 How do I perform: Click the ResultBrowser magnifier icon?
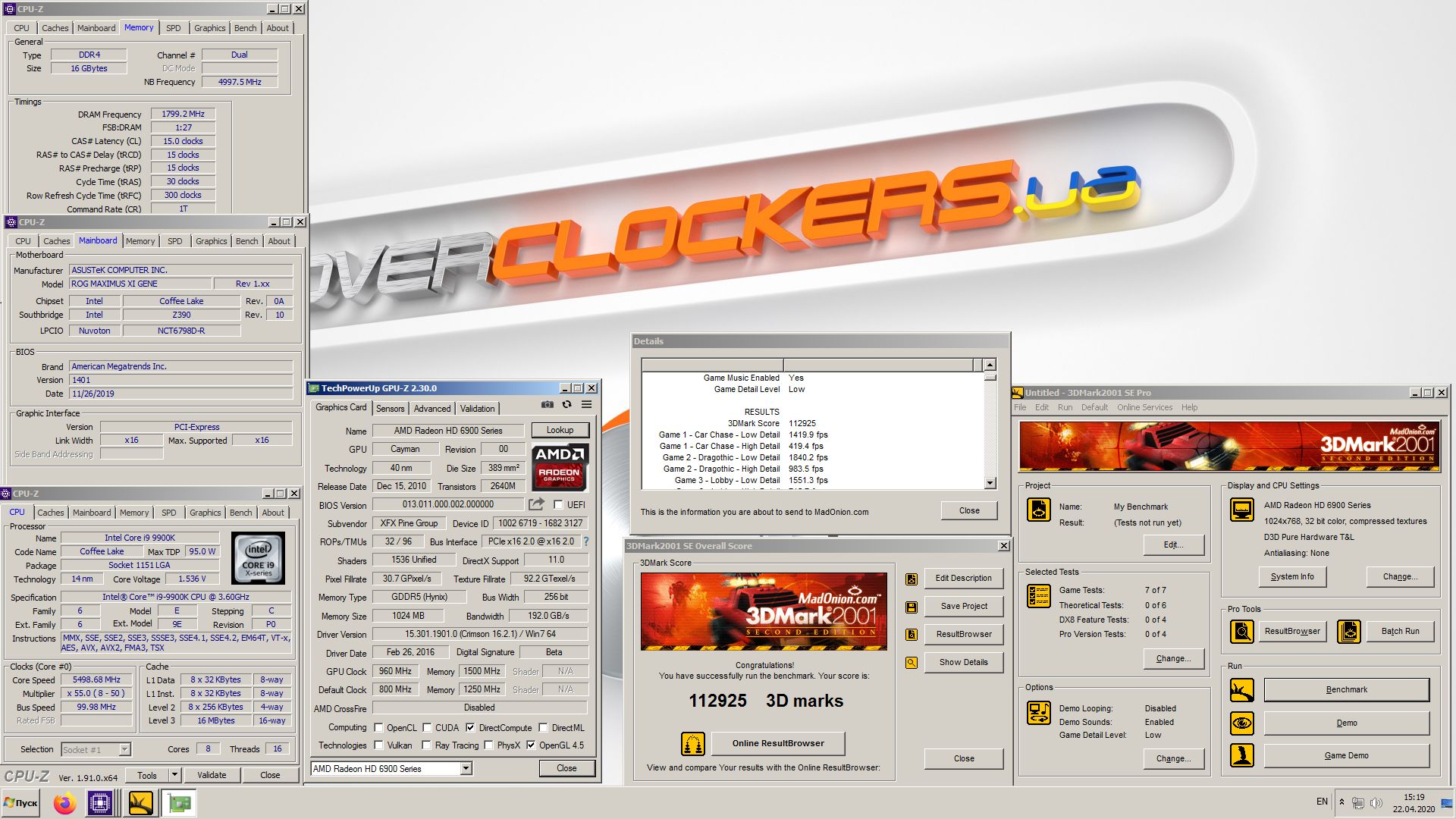point(1241,631)
